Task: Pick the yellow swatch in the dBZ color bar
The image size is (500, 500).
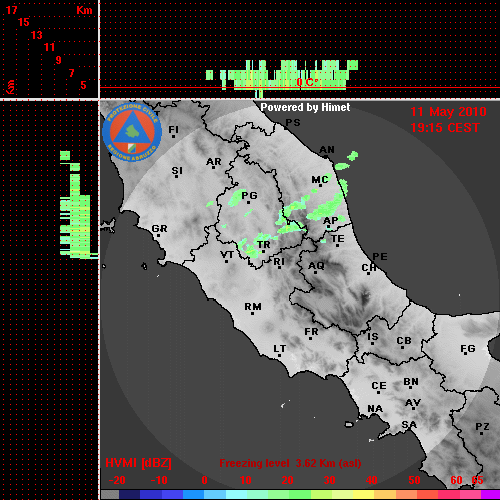Action: (363, 495)
